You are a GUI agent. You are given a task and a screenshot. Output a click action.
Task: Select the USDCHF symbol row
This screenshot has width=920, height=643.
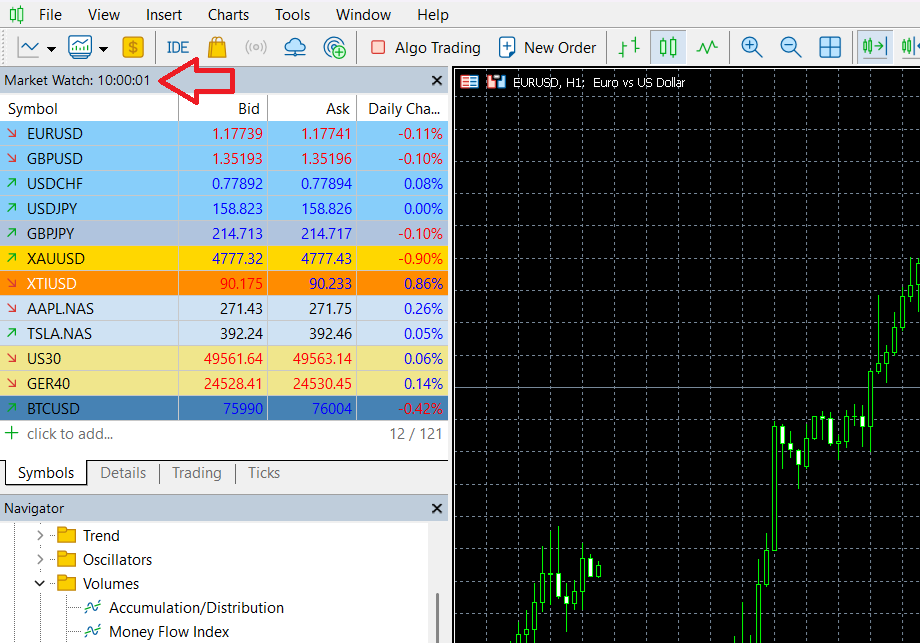224,184
